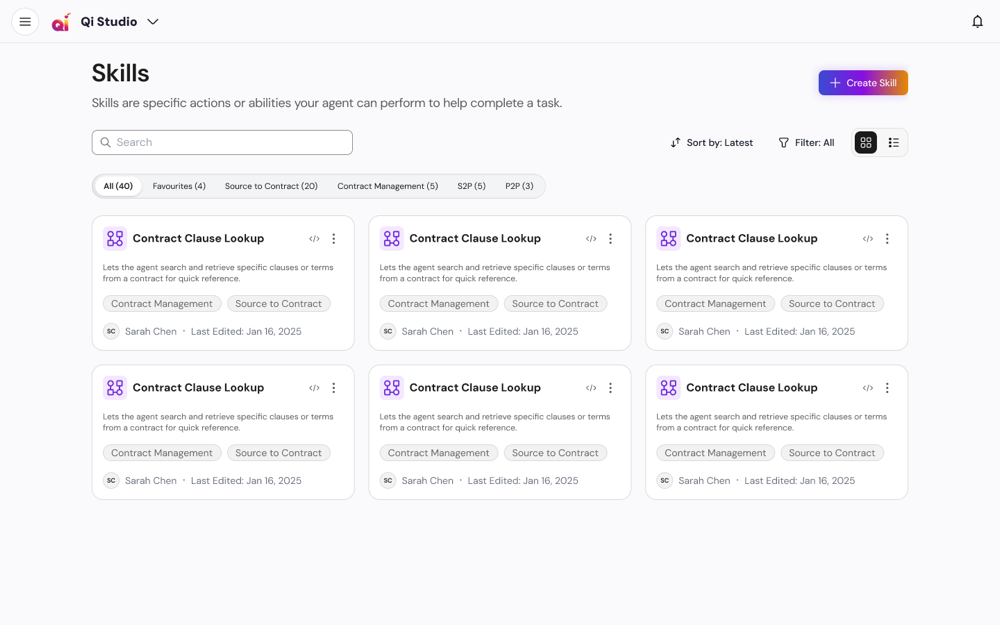Select the S2P (5) tab

pos(471,186)
